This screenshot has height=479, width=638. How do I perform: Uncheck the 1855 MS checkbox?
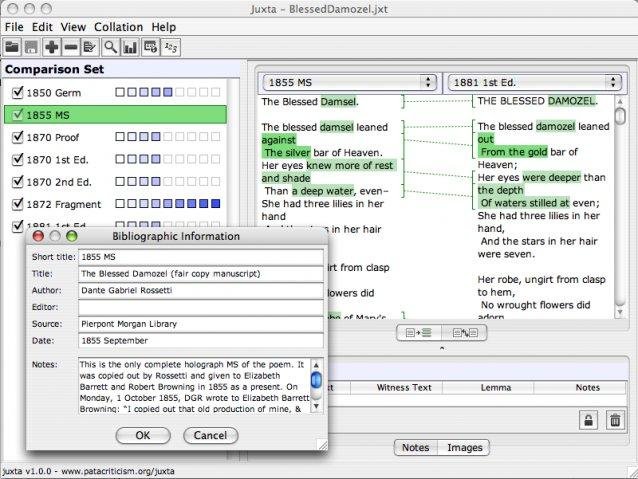(17, 115)
